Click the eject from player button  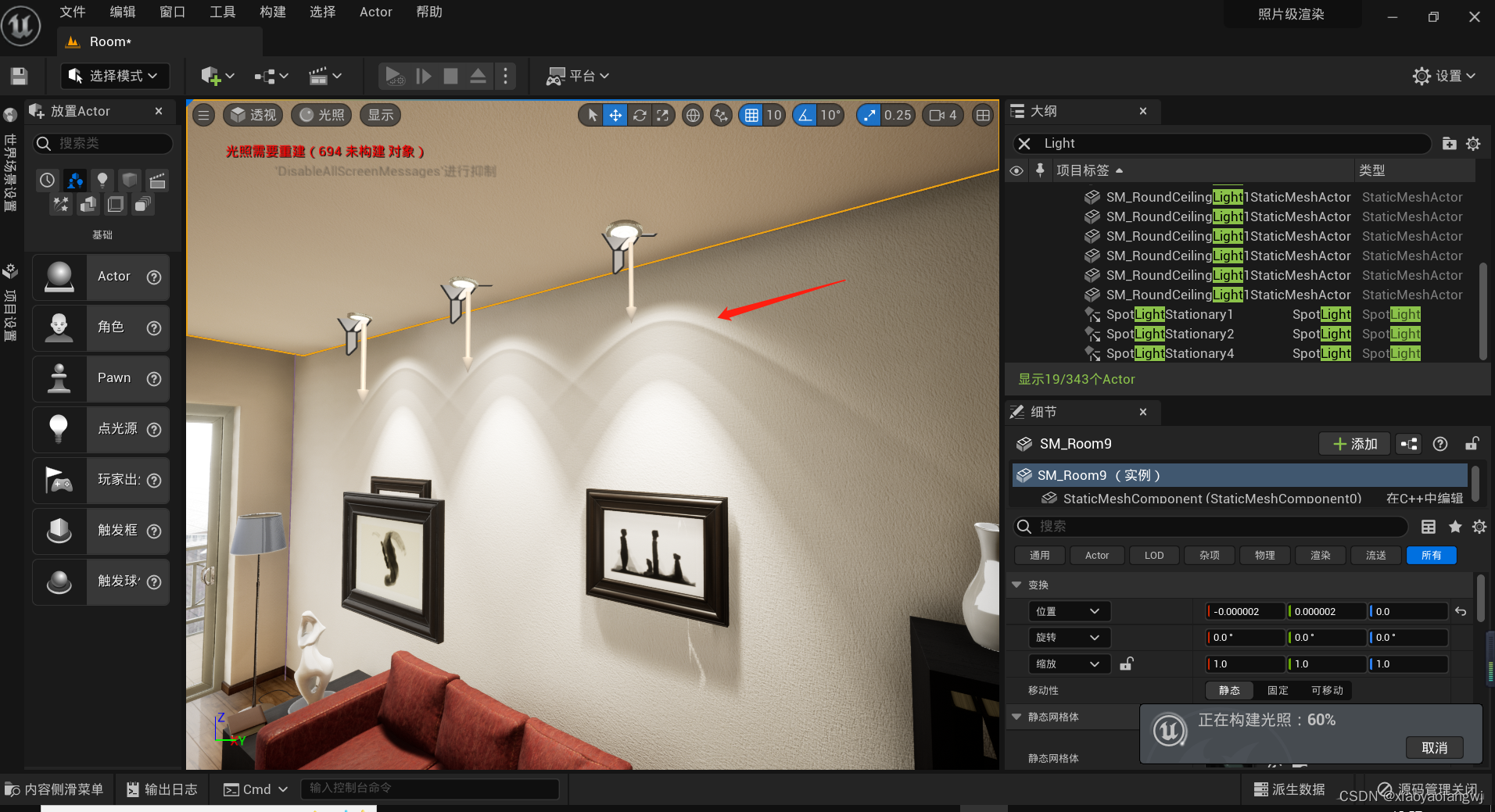pyautogui.click(x=478, y=76)
